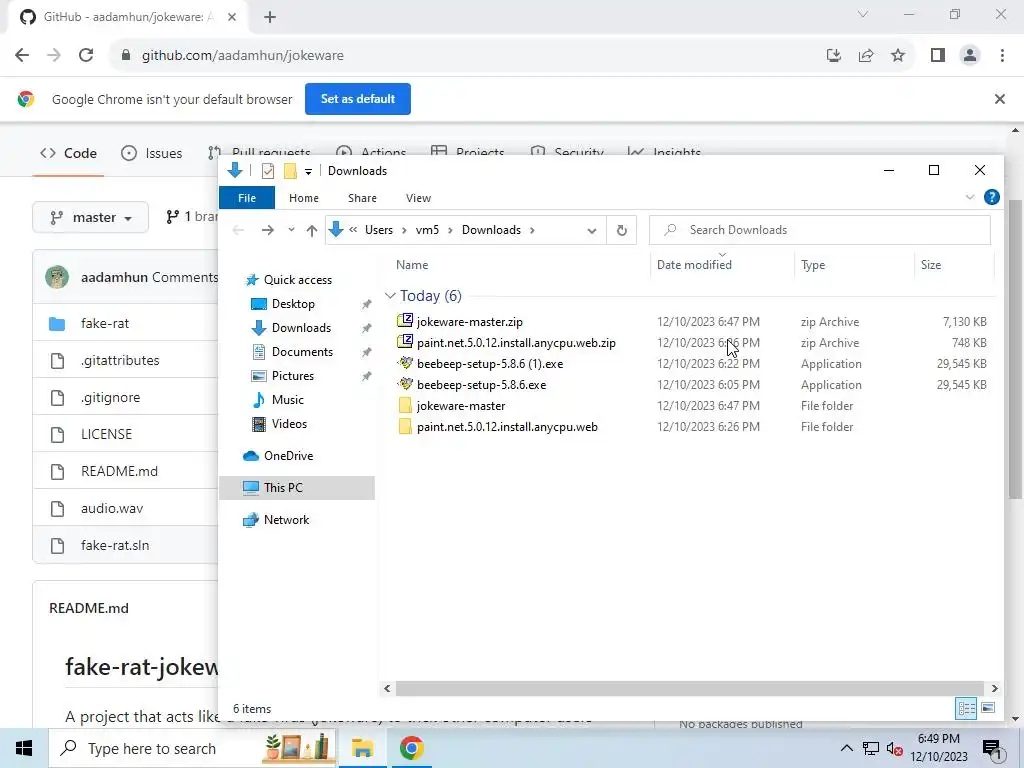The width and height of the screenshot is (1024, 768).
Task: Click vm5 in the address breadcrumb
Action: 427,230
